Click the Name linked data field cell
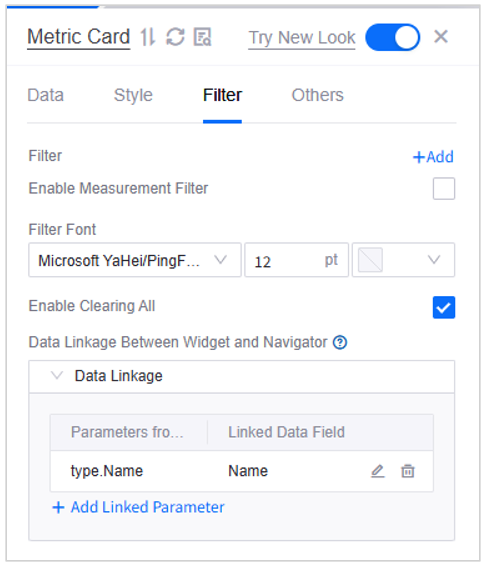This screenshot has height=568, width=487. [x=248, y=471]
